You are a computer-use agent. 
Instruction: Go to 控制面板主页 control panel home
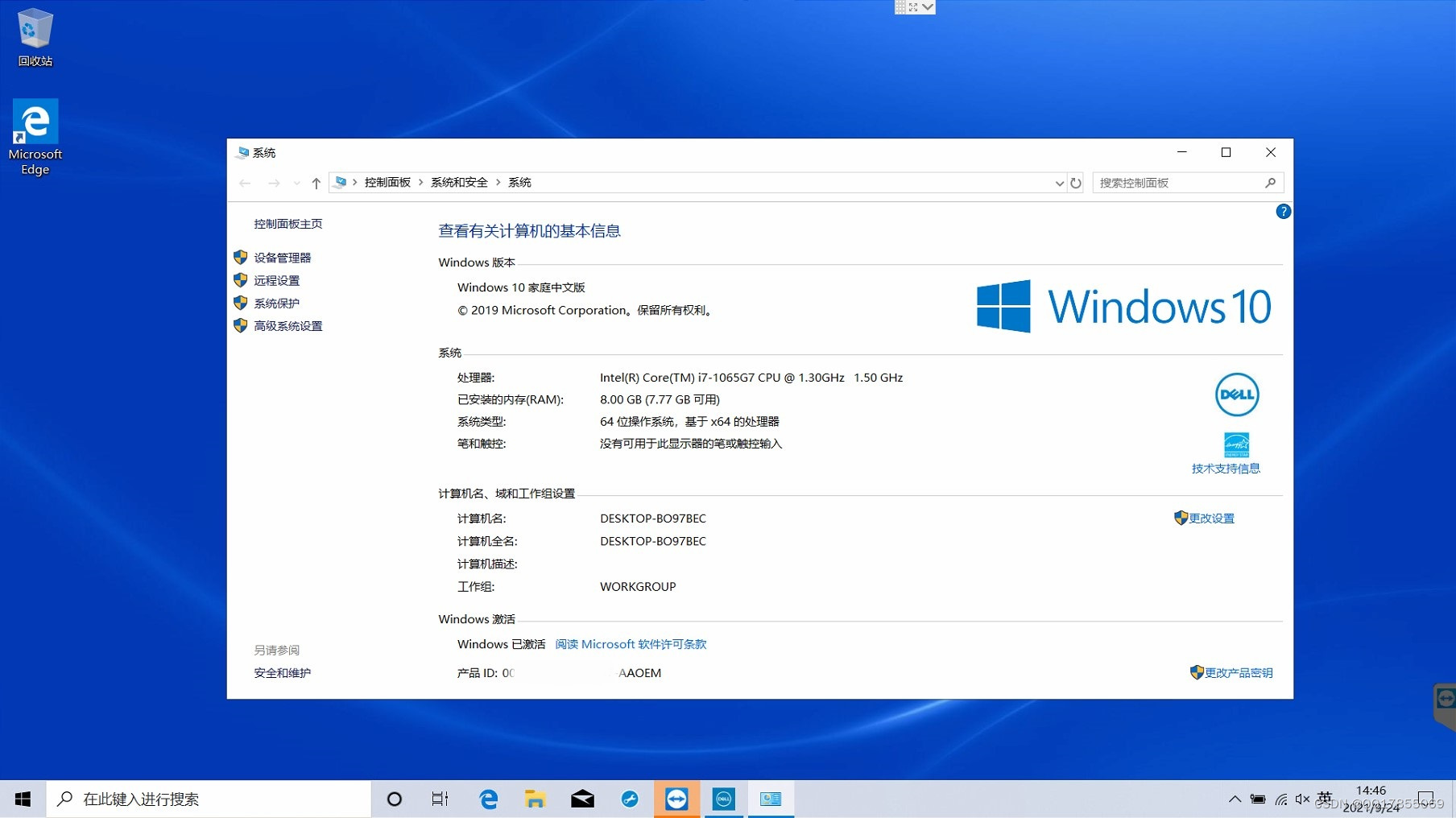287,224
